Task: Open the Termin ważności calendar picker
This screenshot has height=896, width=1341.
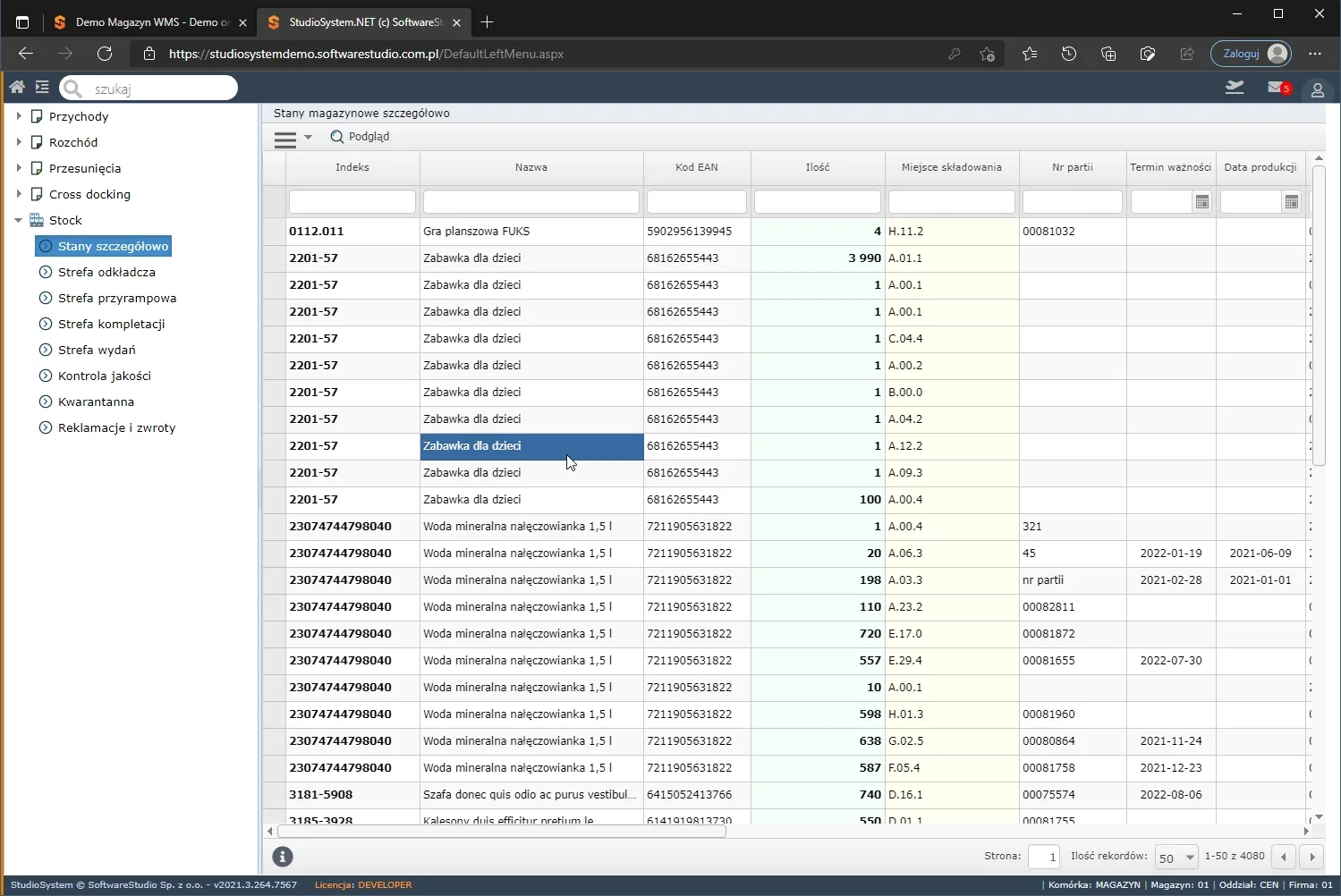Action: point(1202,202)
